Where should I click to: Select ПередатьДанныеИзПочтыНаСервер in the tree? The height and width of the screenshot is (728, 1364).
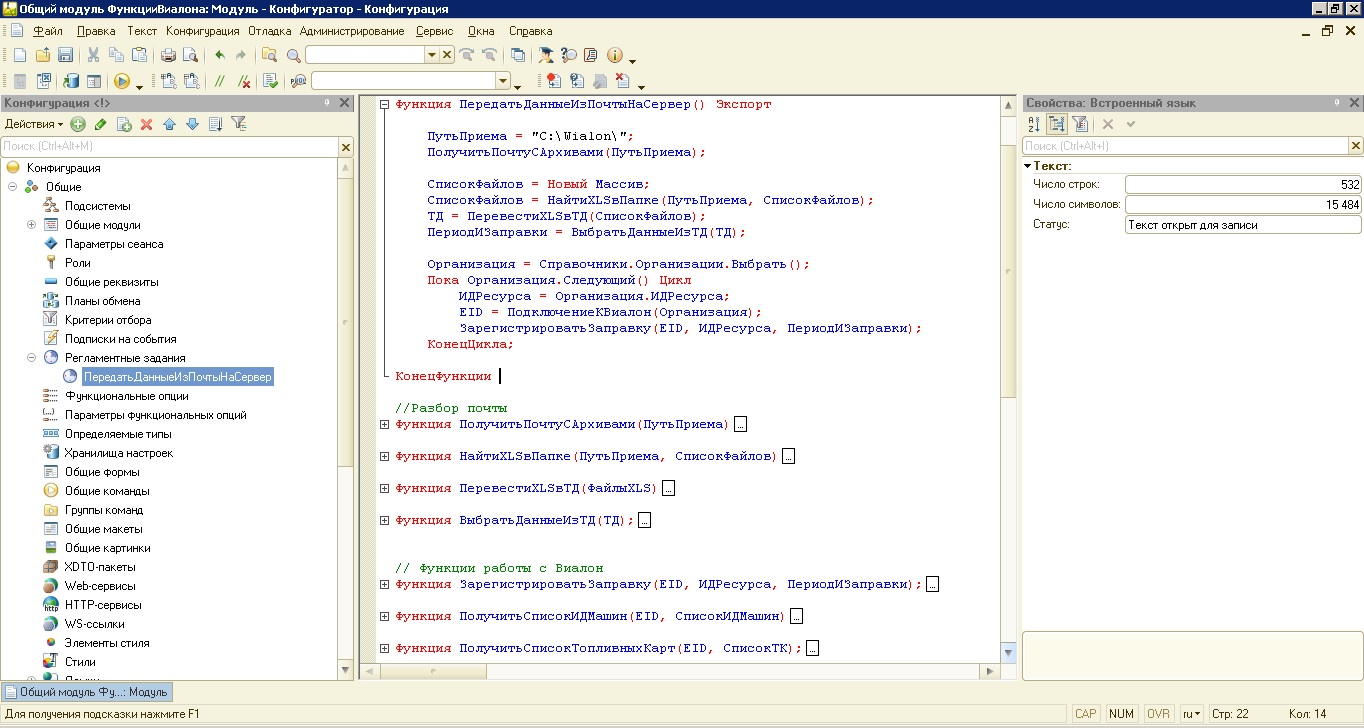(177, 377)
